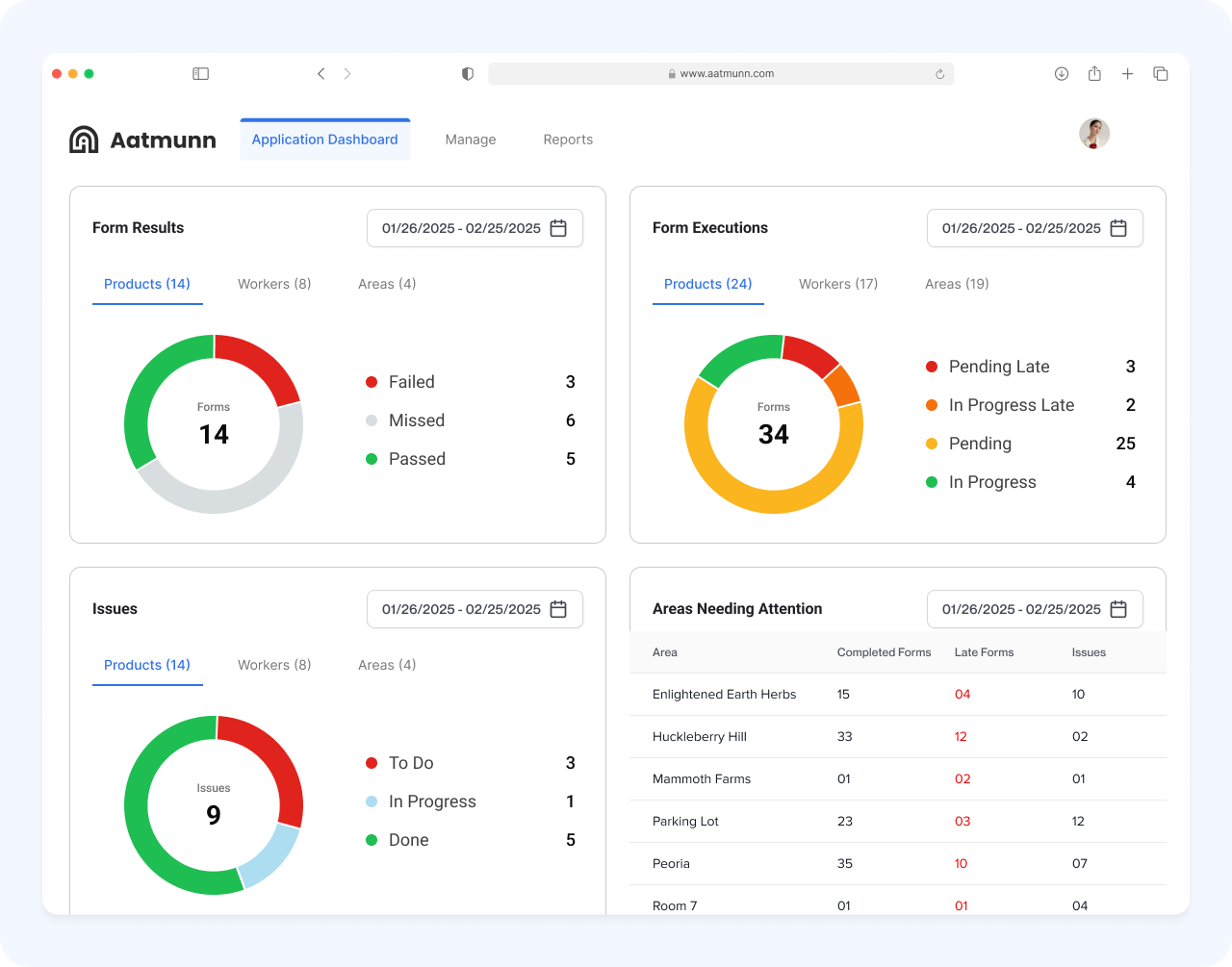Show tab overview icon
The height and width of the screenshot is (967, 1232).
pyautogui.click(x=1161, y=74)
